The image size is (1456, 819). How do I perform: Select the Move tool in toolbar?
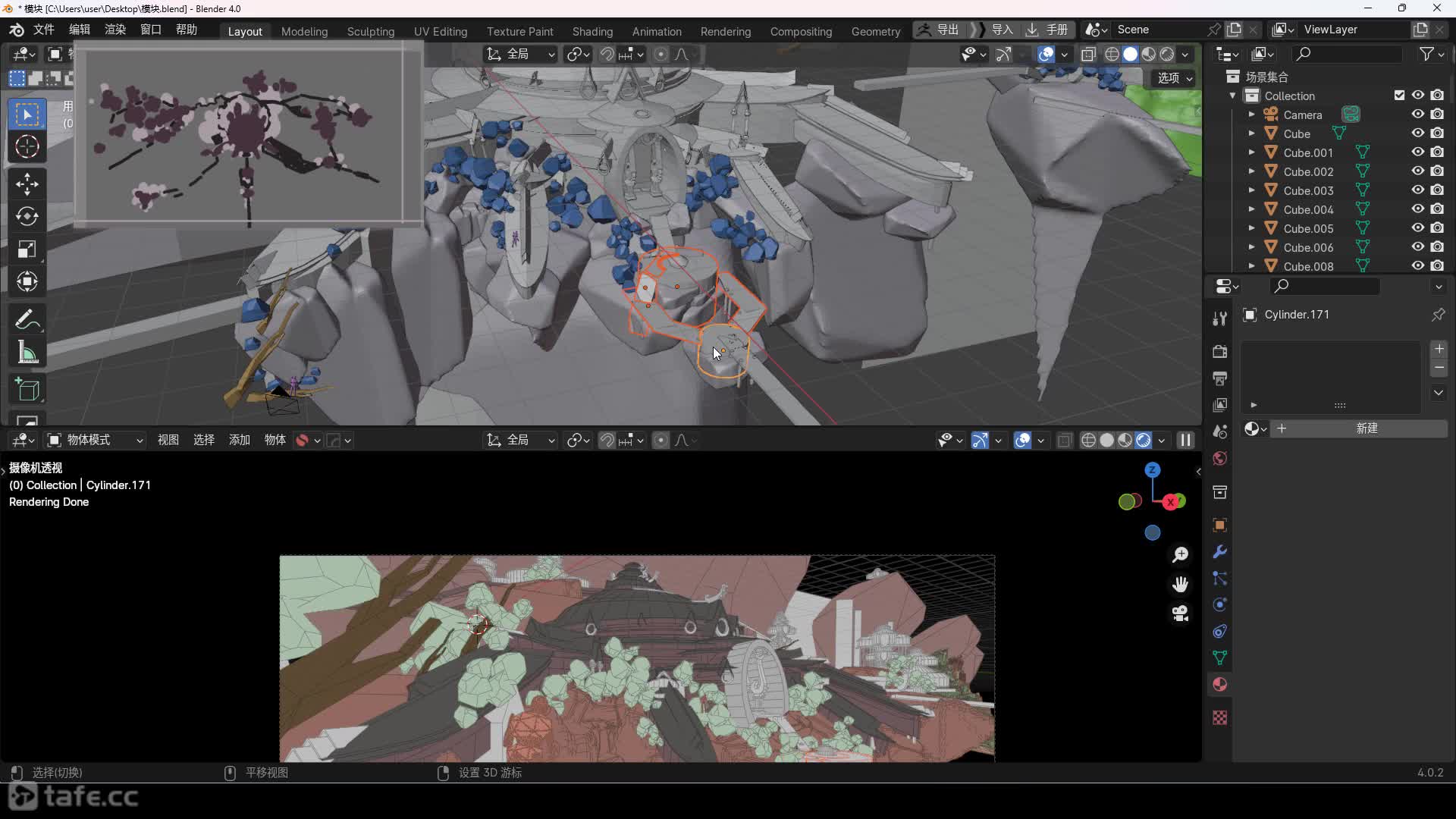click(x=27, y=184)
